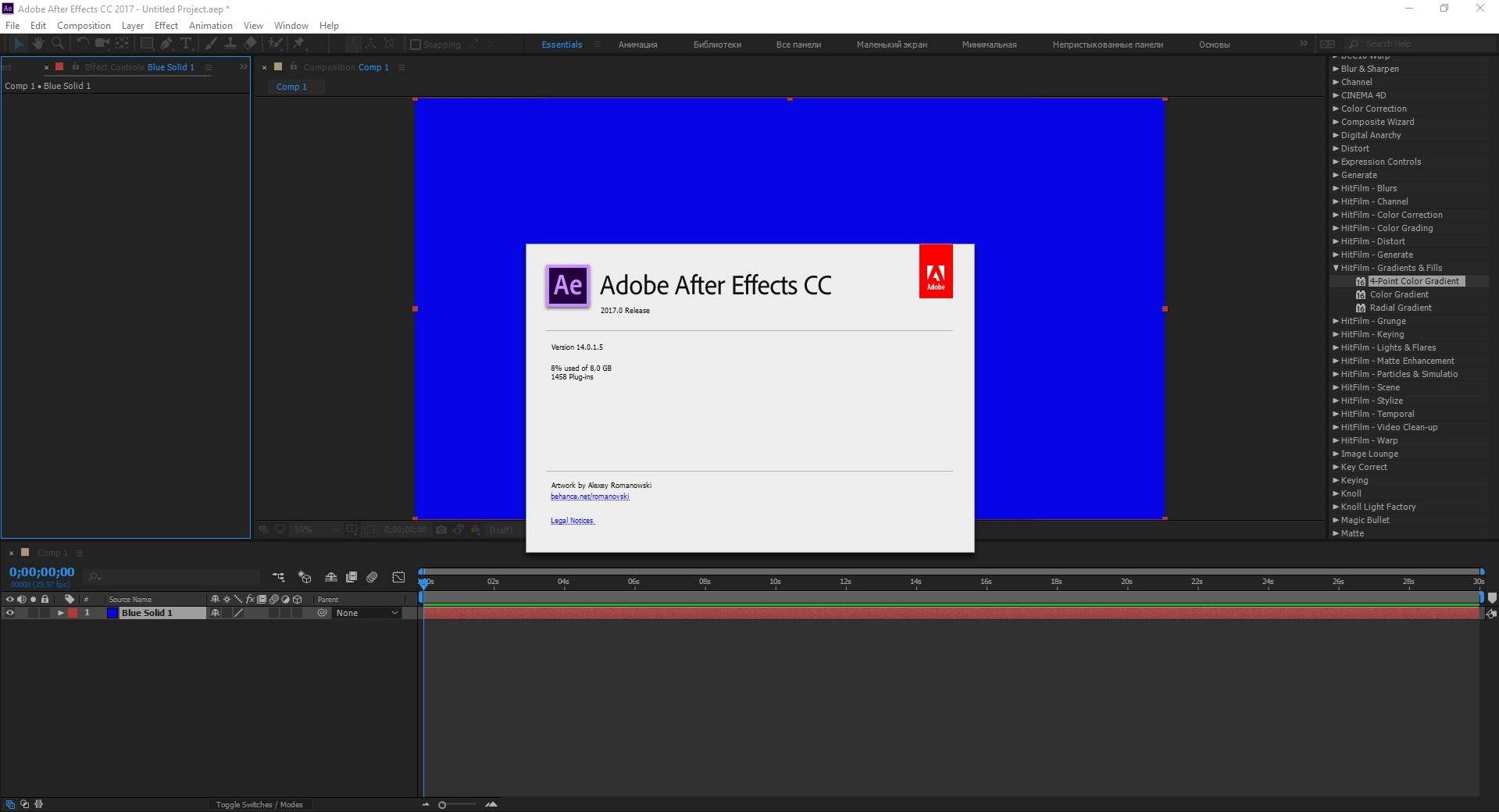Click the current timecode 0;00;00;00
1499x812 pixels.
point(41,572)
